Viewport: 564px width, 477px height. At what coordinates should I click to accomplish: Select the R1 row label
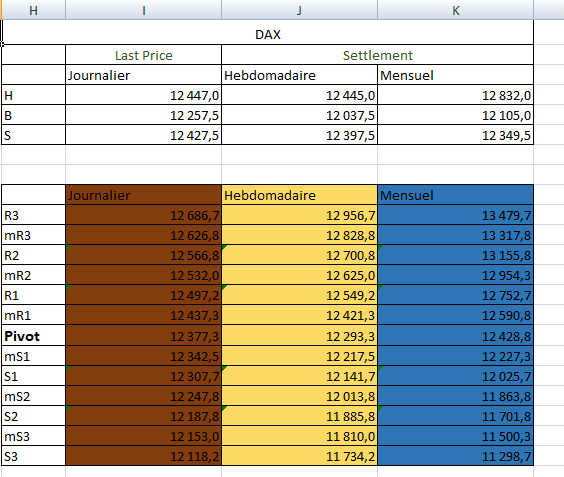pos(33,295)
